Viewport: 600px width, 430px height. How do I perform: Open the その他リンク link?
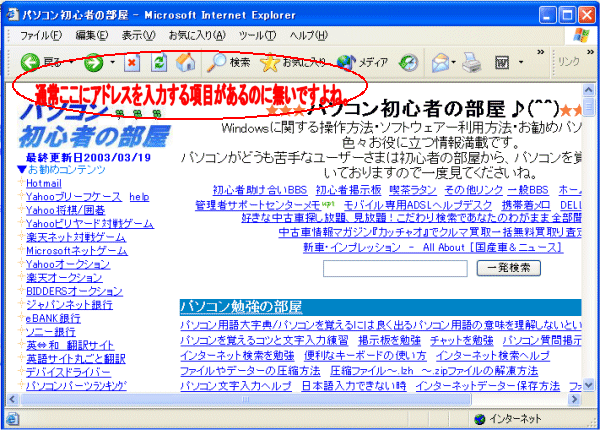point(473,190)
